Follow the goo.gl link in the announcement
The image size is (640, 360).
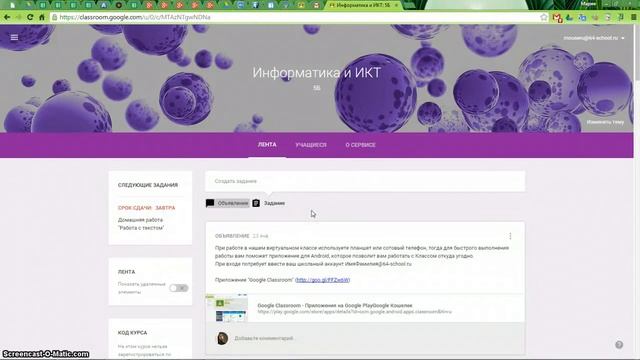322,280
